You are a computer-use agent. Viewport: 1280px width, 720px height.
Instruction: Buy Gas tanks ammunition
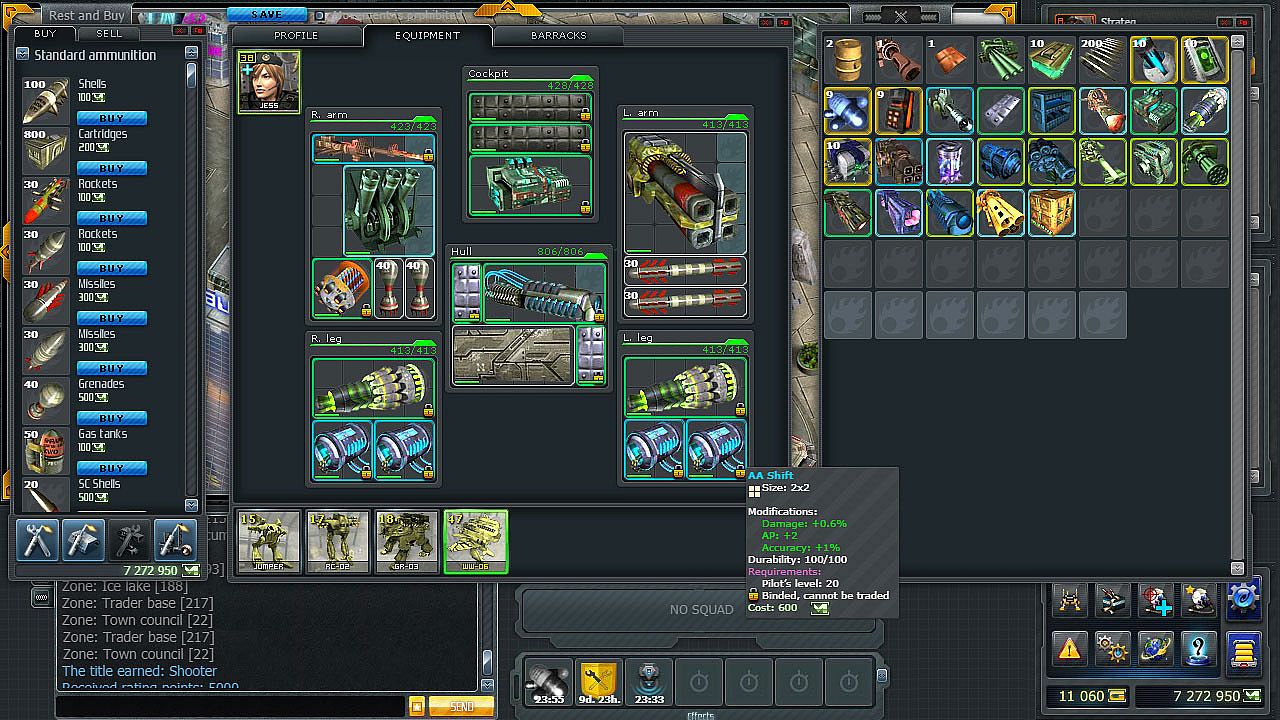point(112,468)
